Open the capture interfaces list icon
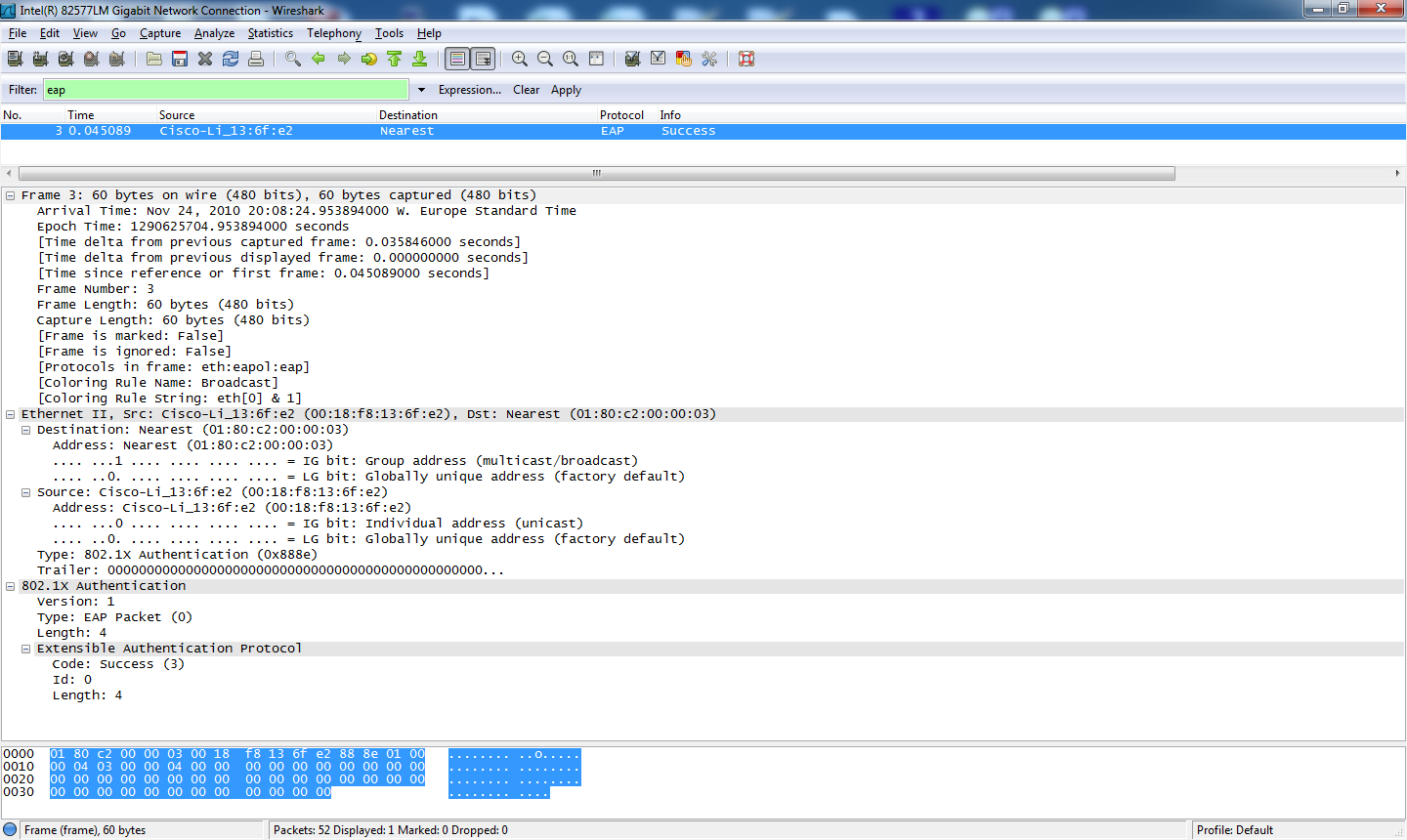The image size is (1407, 840). pos(15,59)
